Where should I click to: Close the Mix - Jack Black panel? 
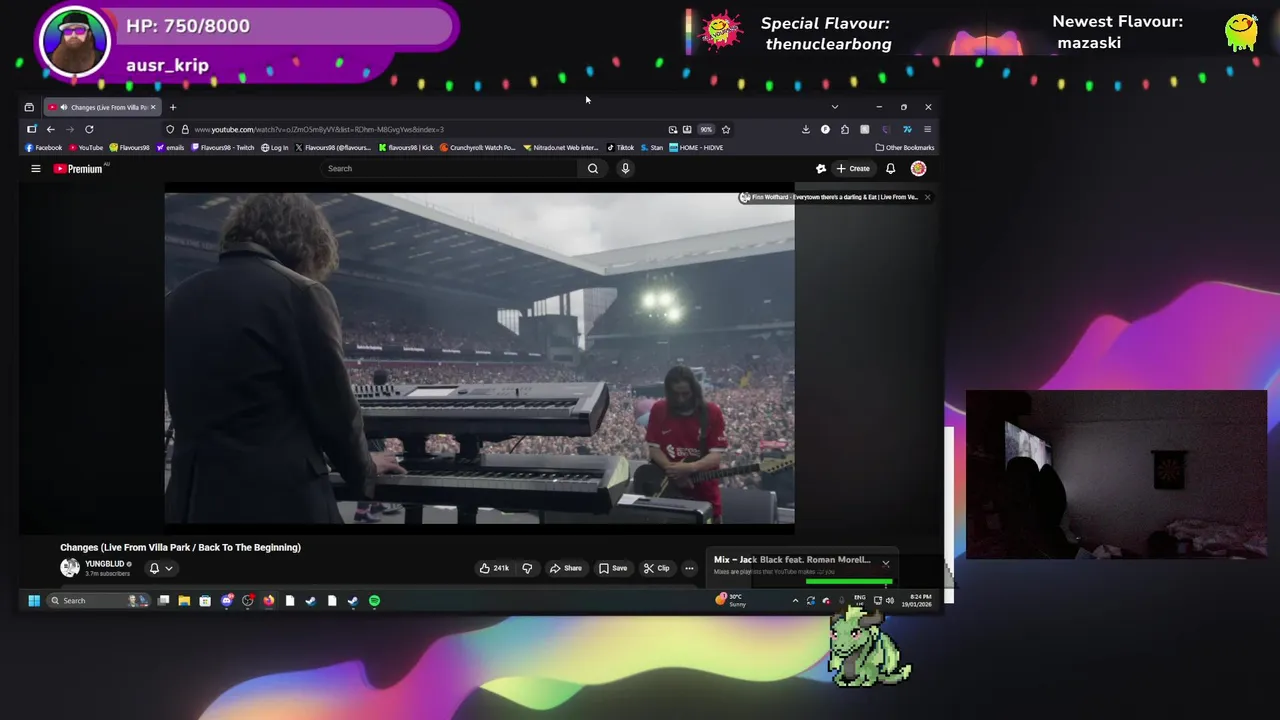click(x=886, y=564)
